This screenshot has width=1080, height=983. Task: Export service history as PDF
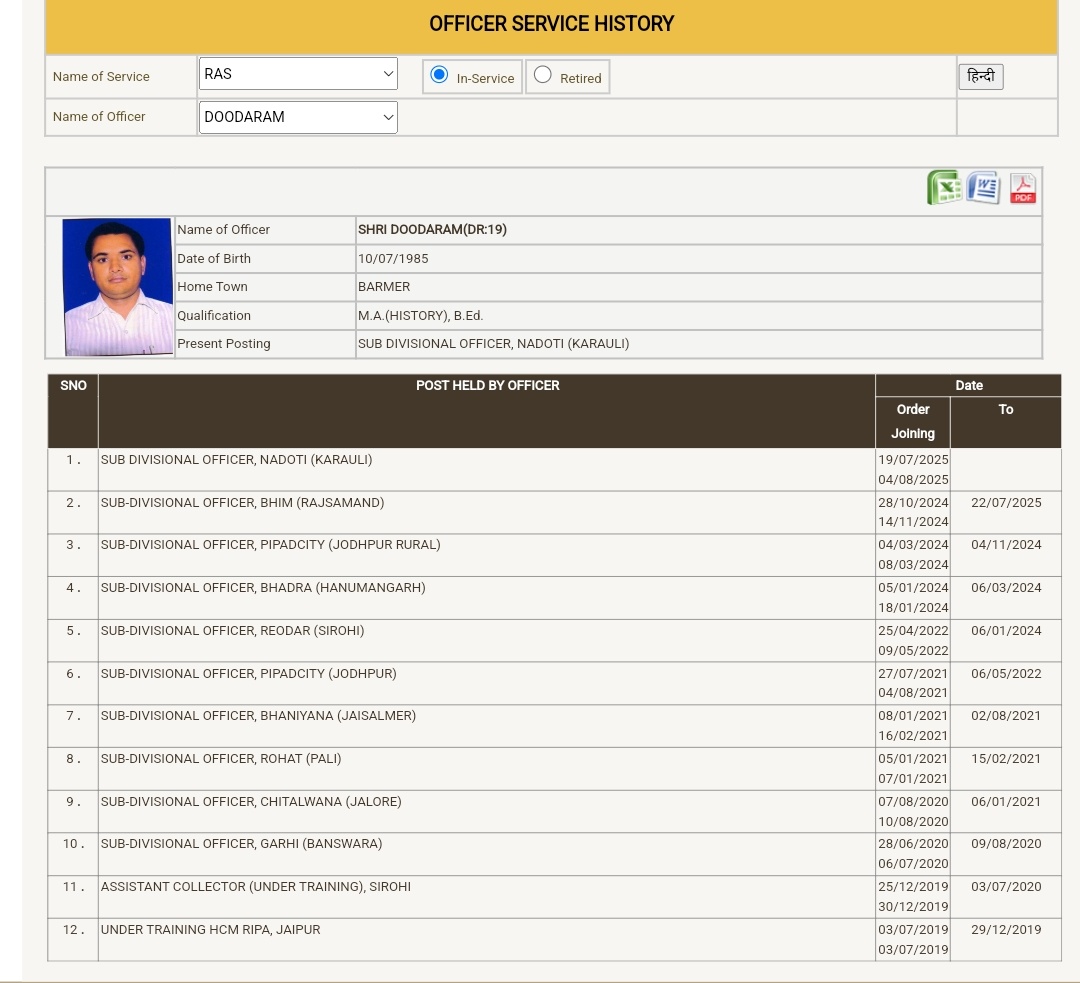point(1023,188)
